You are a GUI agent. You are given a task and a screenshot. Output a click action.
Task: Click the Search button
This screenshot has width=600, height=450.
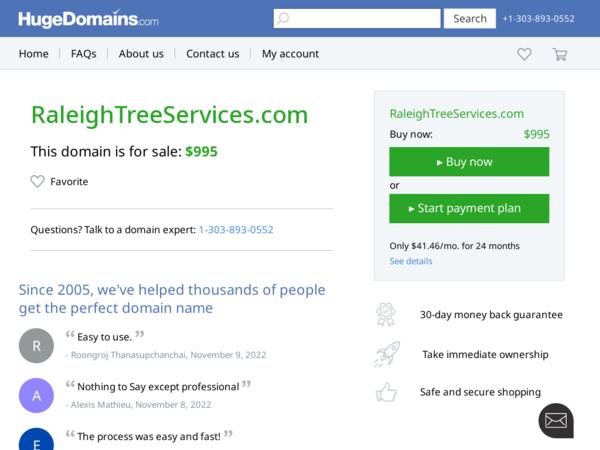click(470, 18)
